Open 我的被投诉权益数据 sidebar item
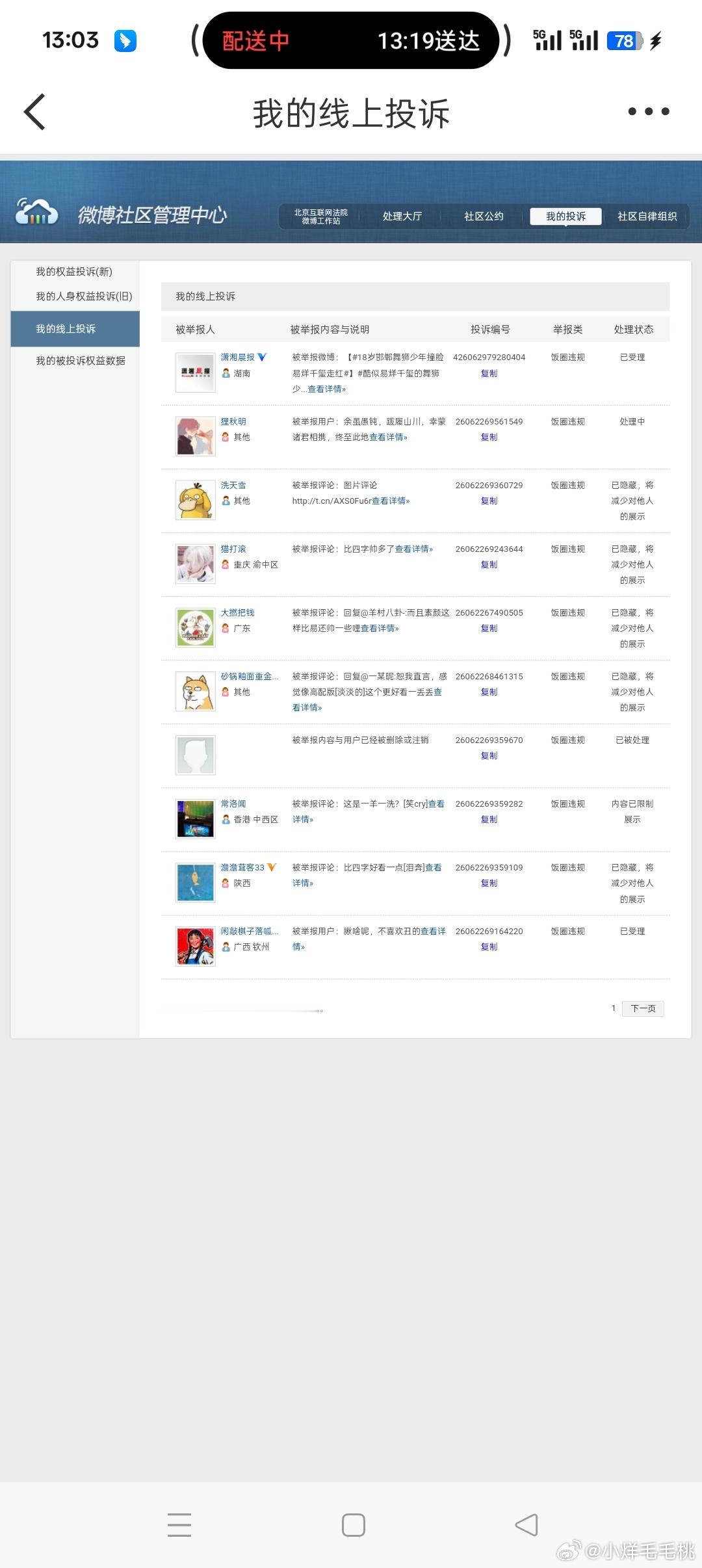 point(81,361)
